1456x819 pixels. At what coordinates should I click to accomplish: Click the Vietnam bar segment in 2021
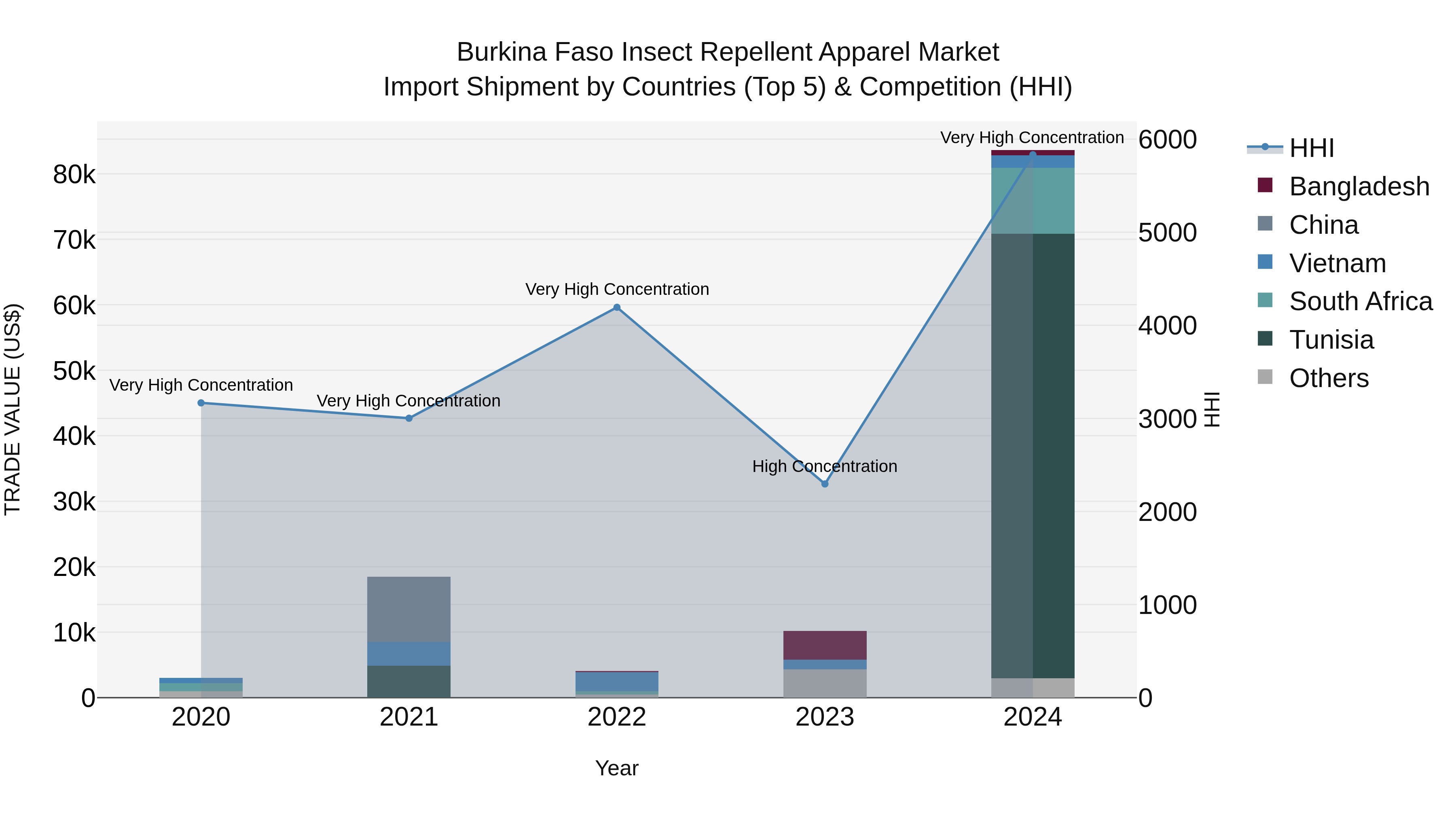[x=409, y=654]
